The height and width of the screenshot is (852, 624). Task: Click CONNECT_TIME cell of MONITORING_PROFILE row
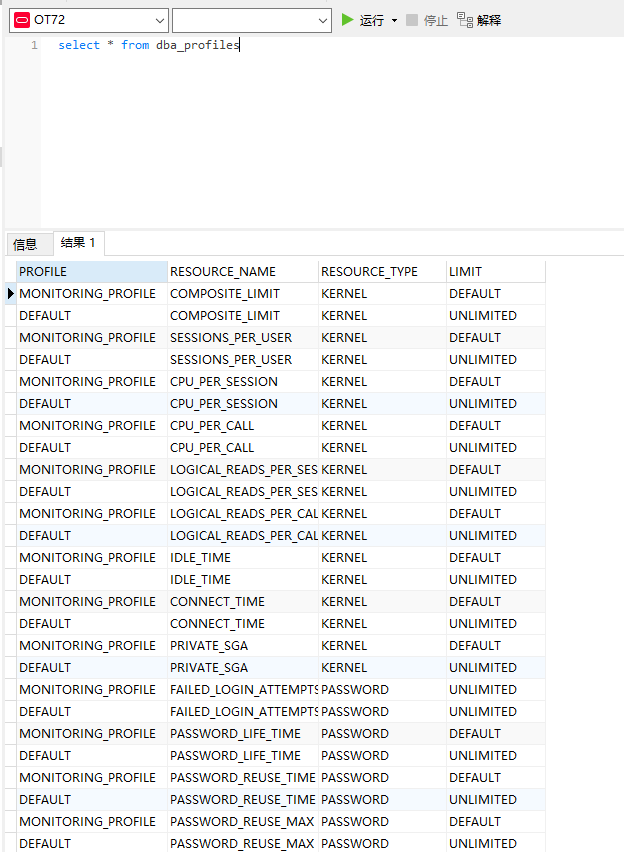click(243, 602)
